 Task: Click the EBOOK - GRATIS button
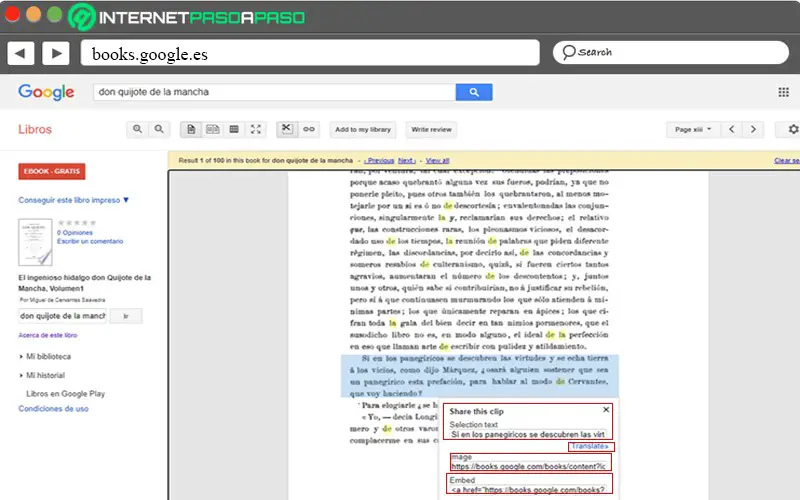pyautogui.click(x=52, y=171)
